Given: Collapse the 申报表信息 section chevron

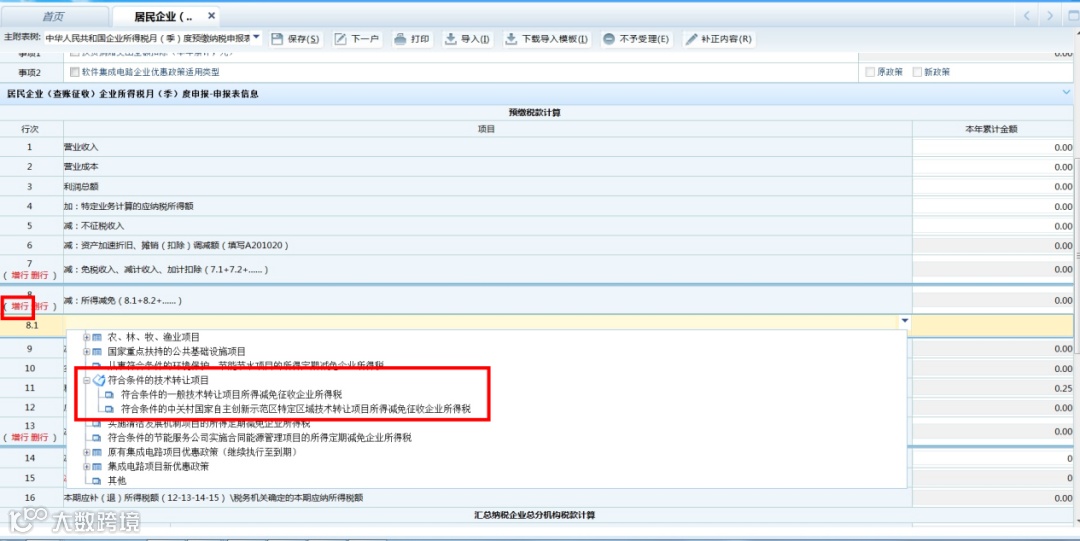Looking at the screenshot, I should pos(1067,92).
